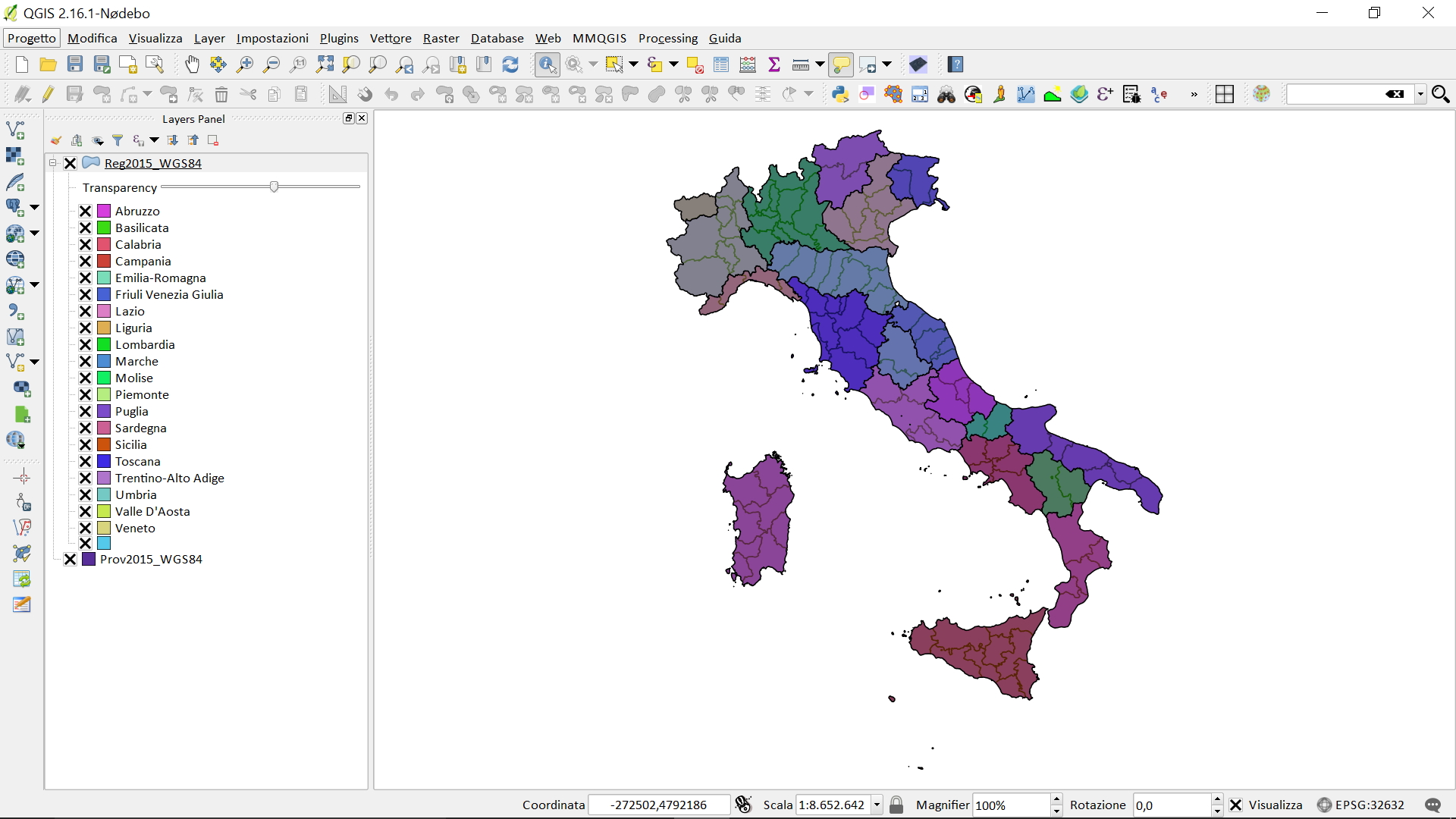This screenshot has width=1456, height=819.
Task: Select the Pan Map hand tool
Action: (192, 64)
